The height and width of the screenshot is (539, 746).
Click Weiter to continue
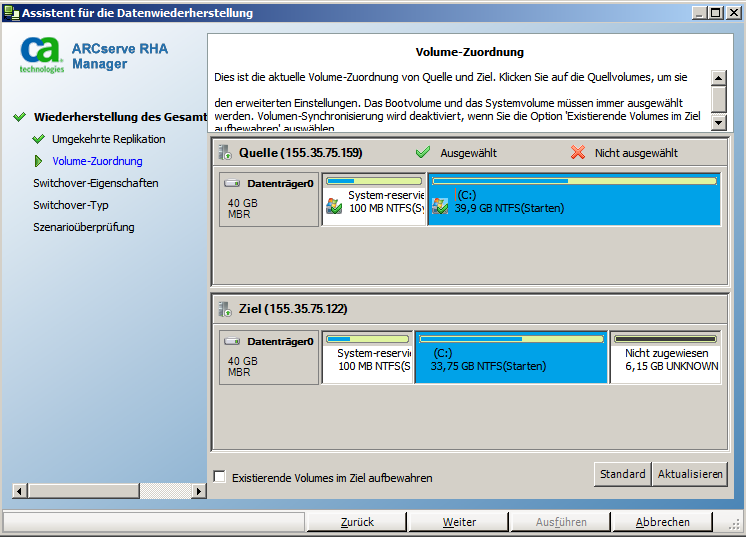[x=459, y=522]
